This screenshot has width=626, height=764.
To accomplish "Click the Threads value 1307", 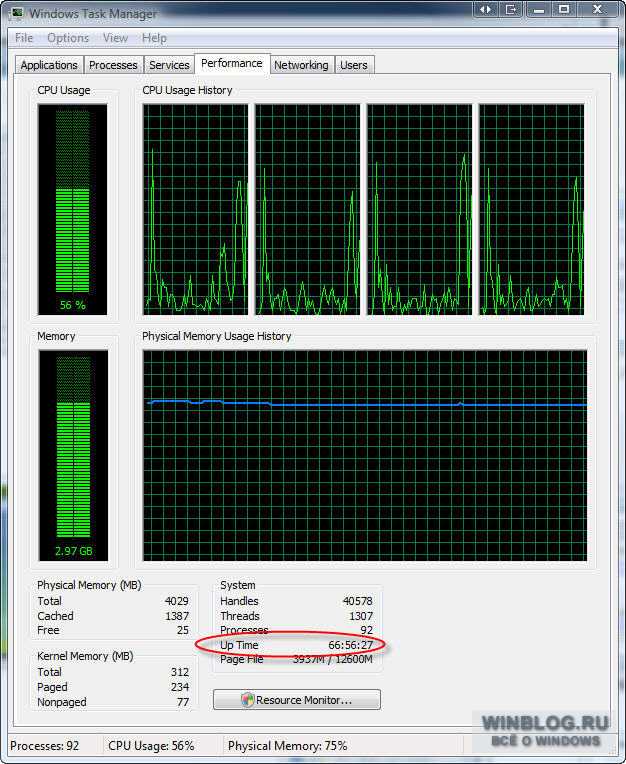I will 361,616.
